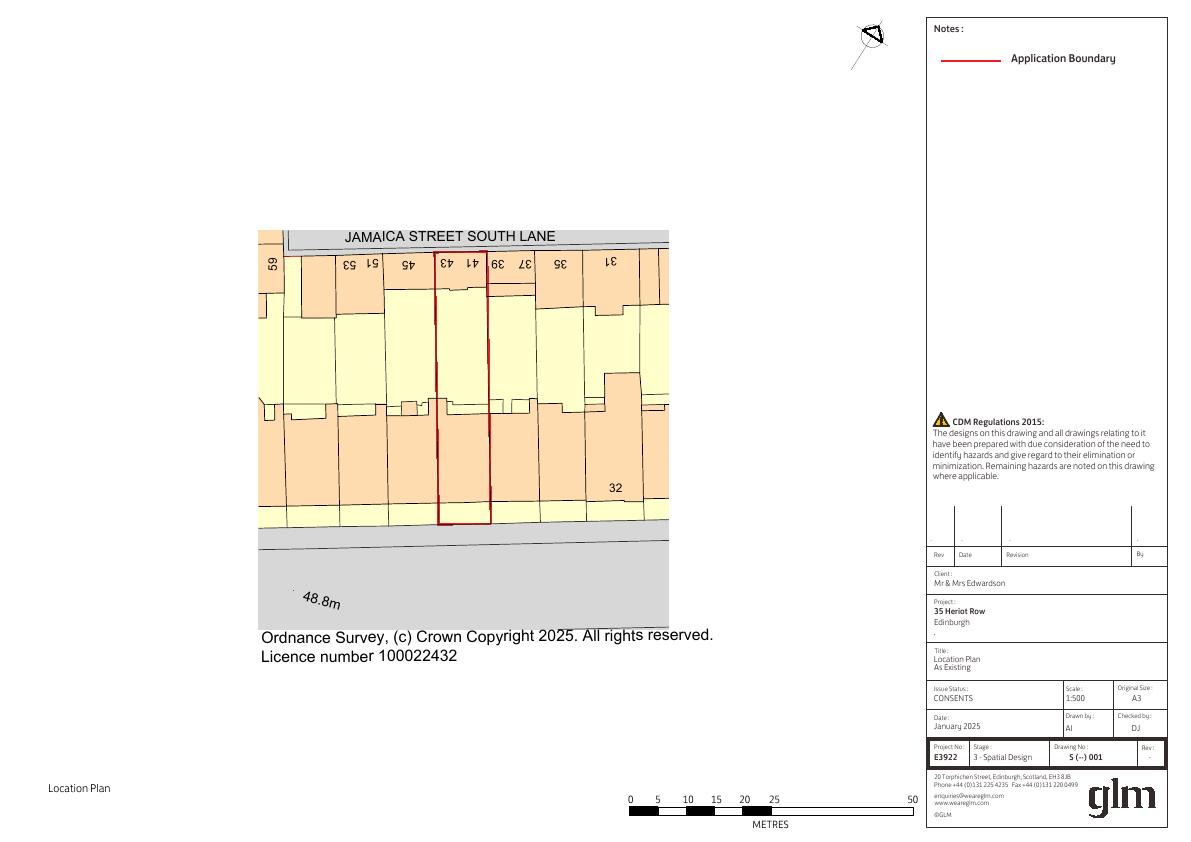This screenshot has height=842, width=1191.
Task: Click house number 41 on the map
Action: click(472, 263)
